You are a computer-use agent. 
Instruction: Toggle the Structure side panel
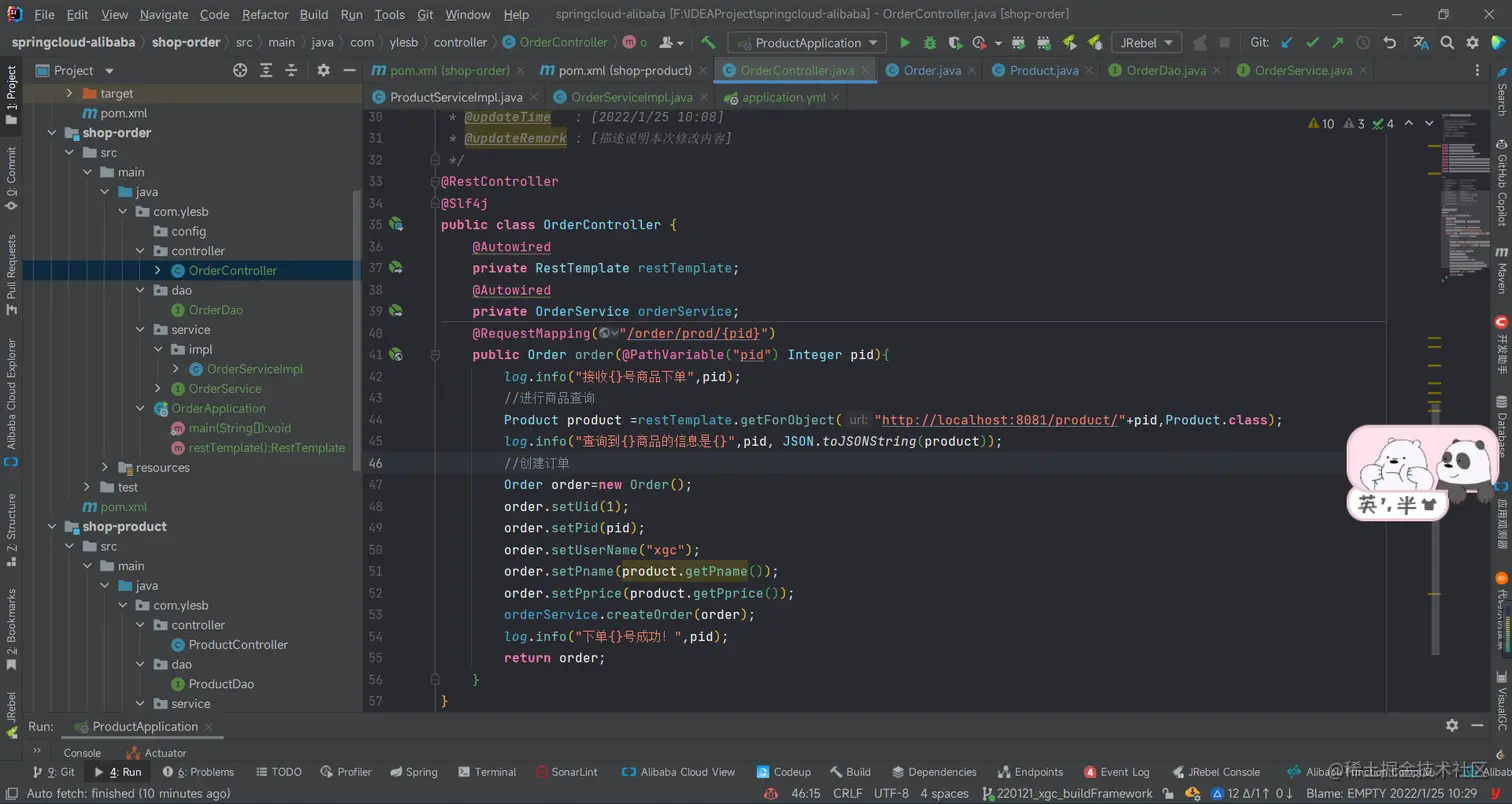[x=11, y=522]
